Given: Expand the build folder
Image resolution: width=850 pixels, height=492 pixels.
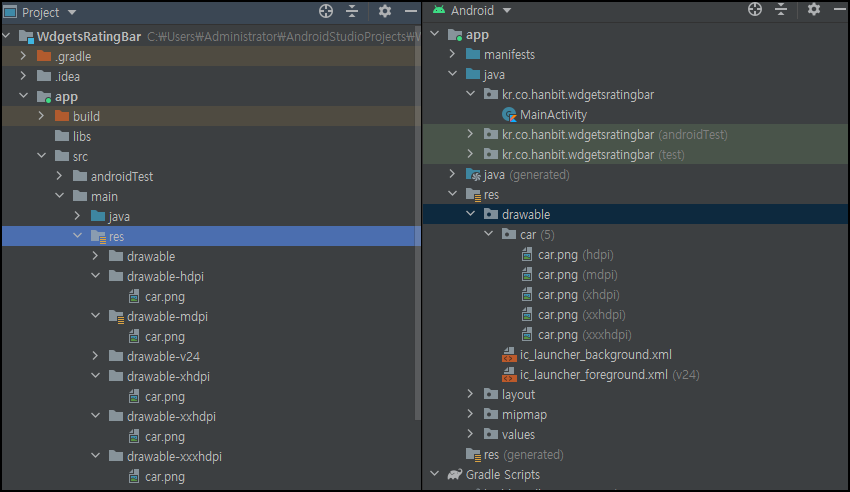Looking at the screenshot, I should pyautogui.click(x=41, y=116).
